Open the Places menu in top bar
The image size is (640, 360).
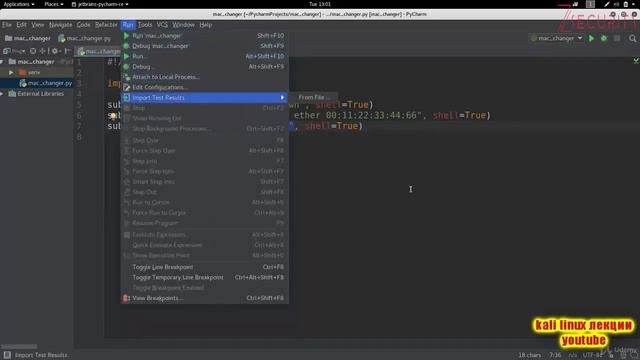(x=53, y=4)
